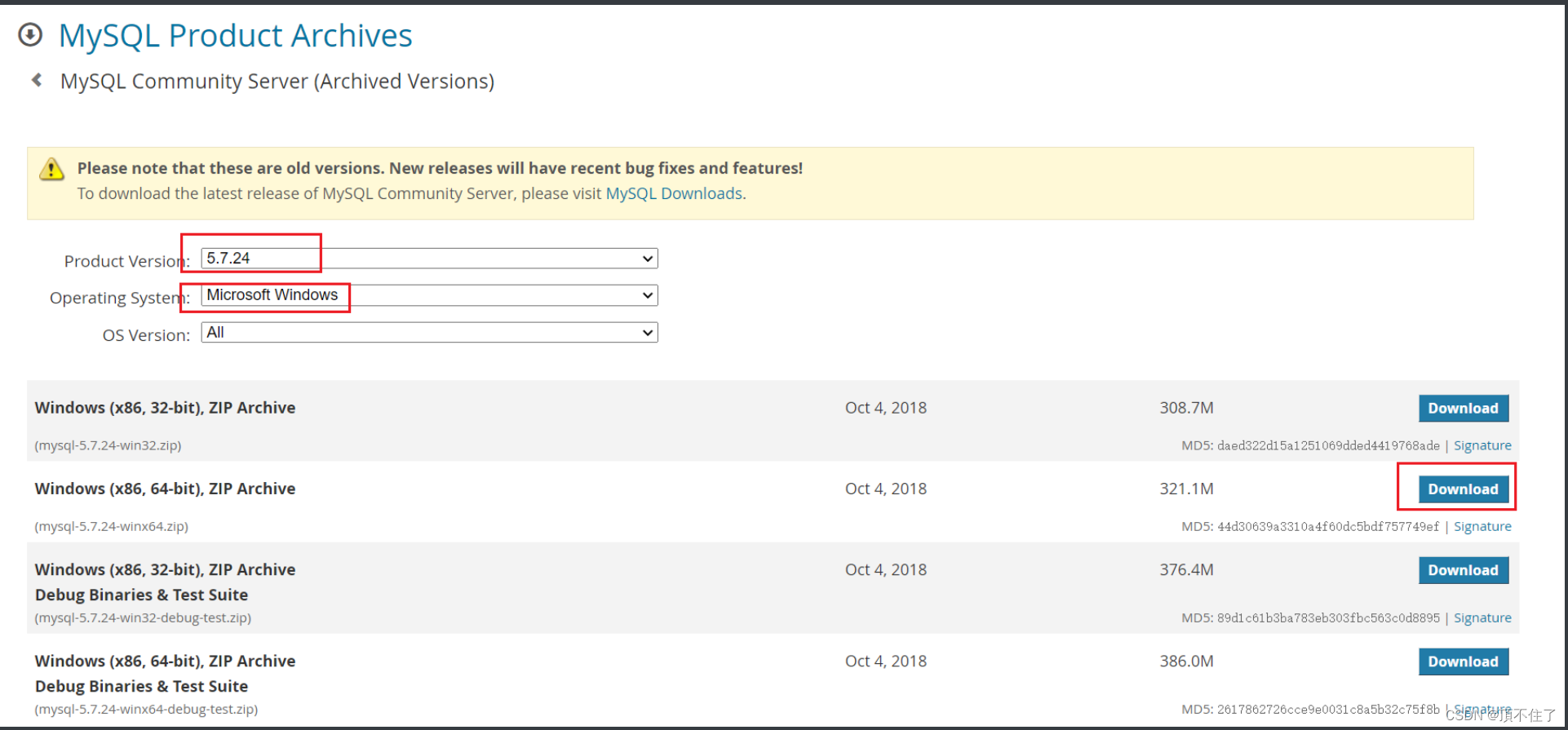Download the 64-bit Debug Binaries & Test Suite (386.0M)
1568x730 pixels.
point(1464,661)
